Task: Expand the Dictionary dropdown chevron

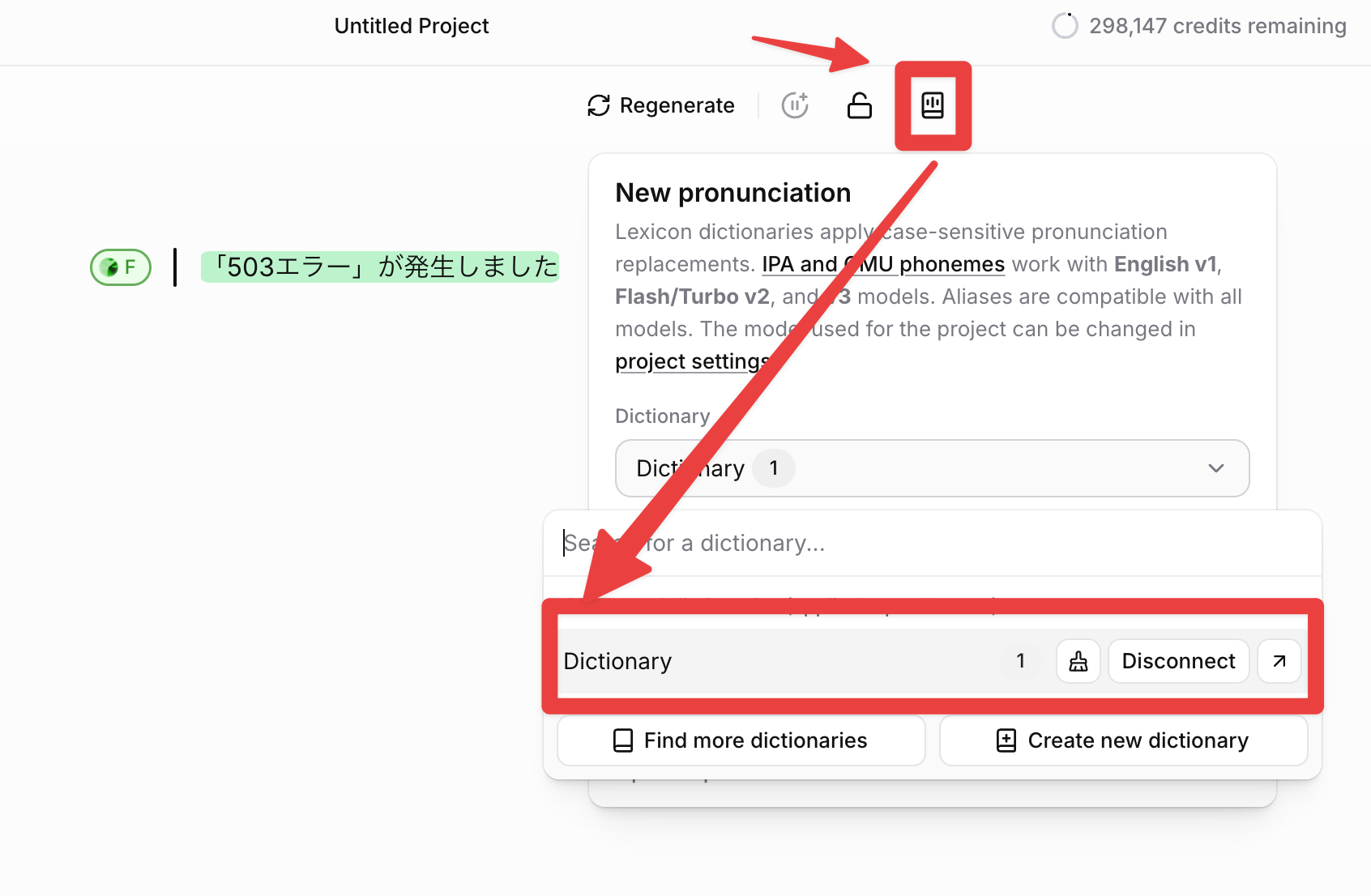Action: 1215,468
